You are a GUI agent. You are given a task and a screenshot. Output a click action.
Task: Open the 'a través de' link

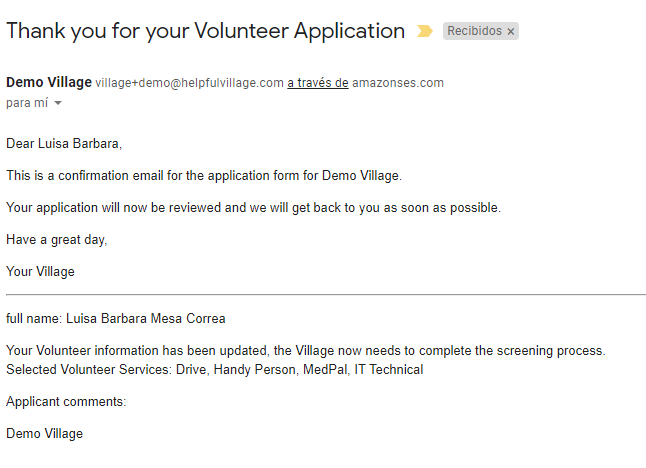318,83
